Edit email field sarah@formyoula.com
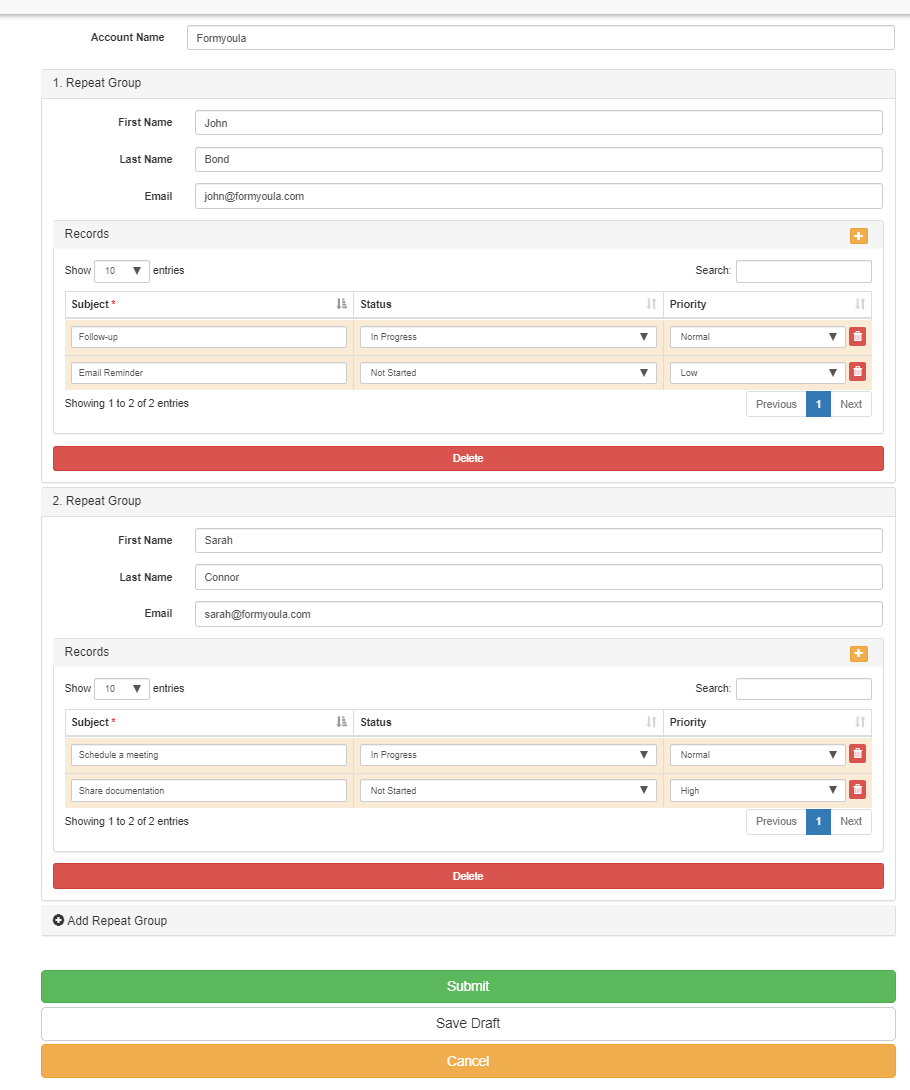This screenshot has height=1090, width=910. (539, 614)
